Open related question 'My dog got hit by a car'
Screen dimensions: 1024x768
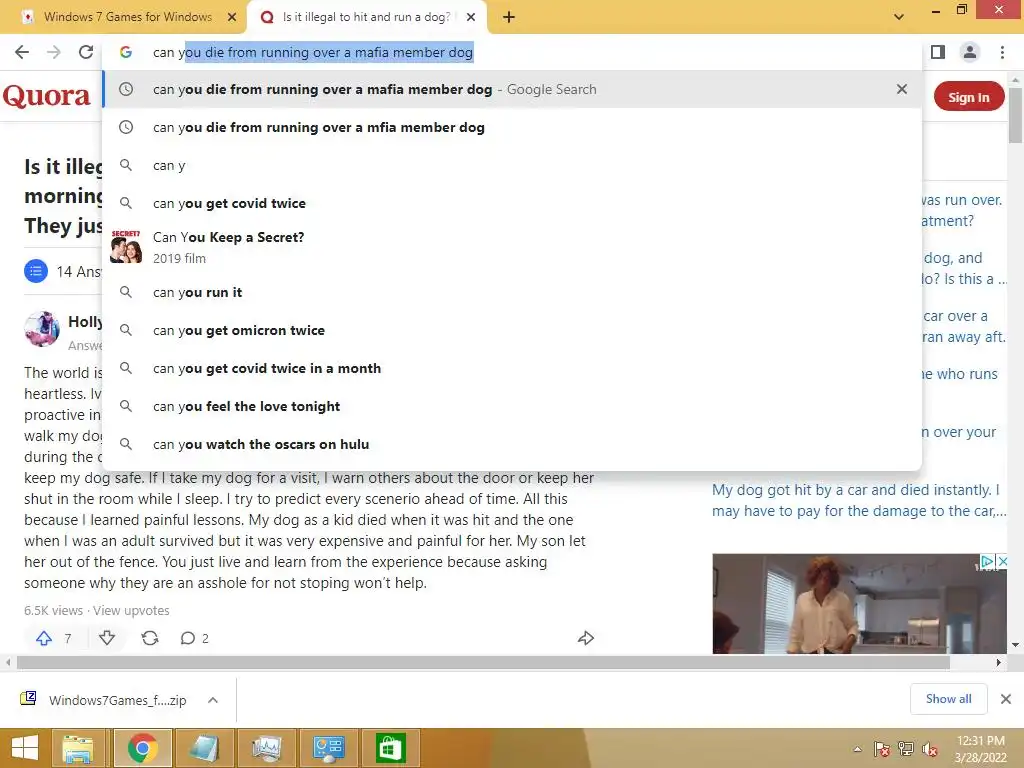coord(859,500)
